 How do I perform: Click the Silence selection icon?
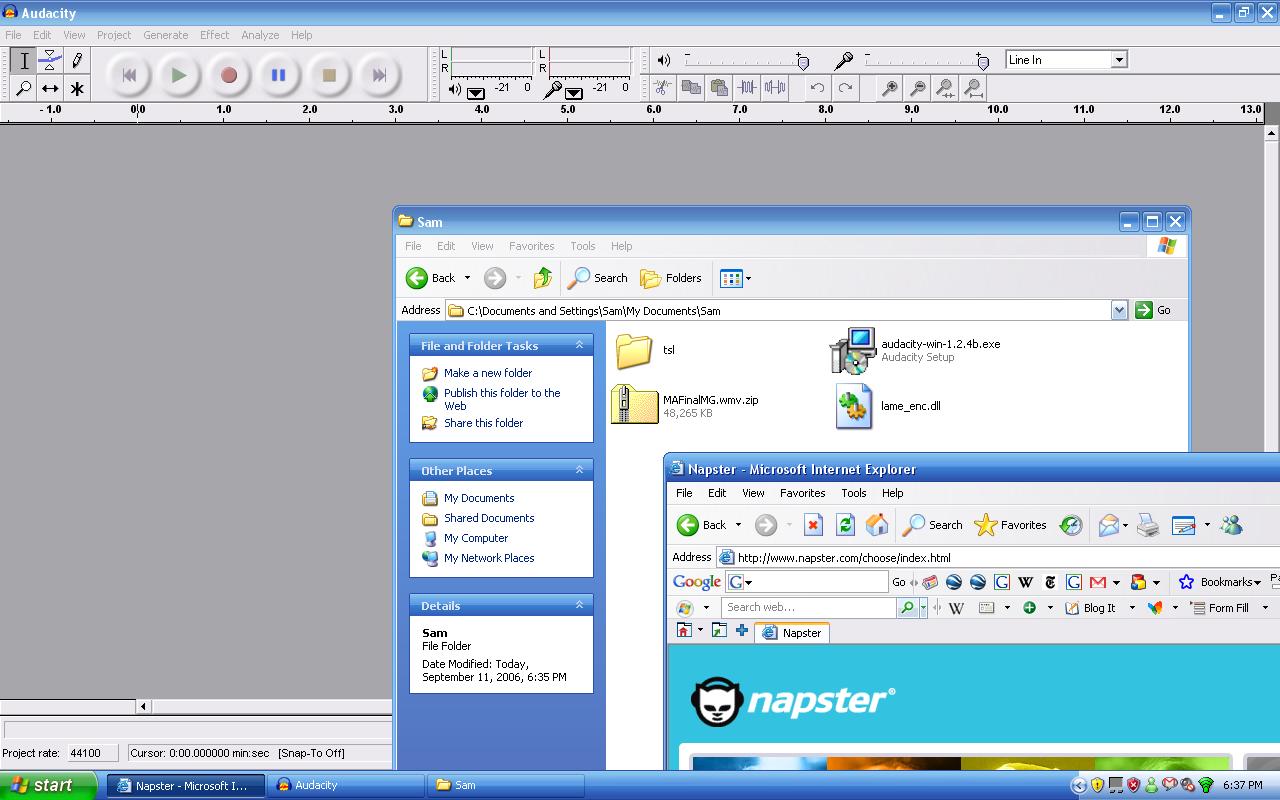tap(774, 88)
